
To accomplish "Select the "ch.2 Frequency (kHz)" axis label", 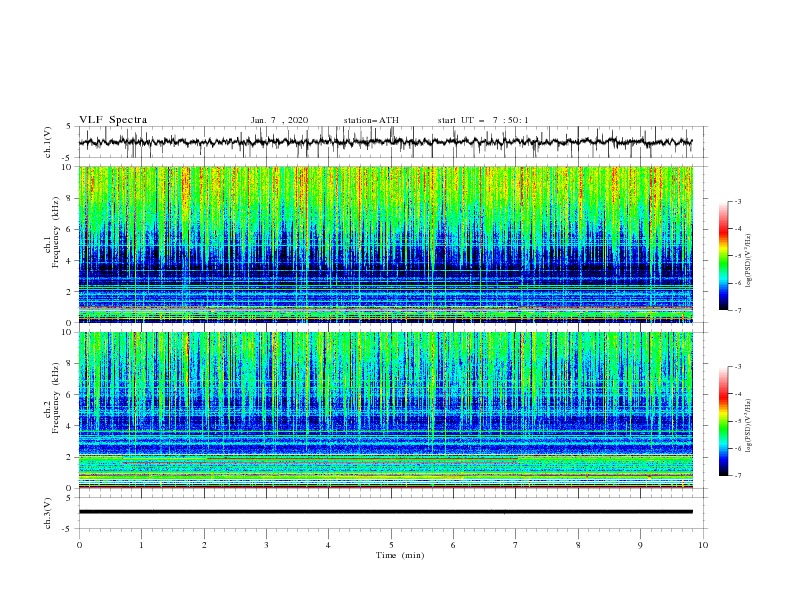I will pos(53,397).
